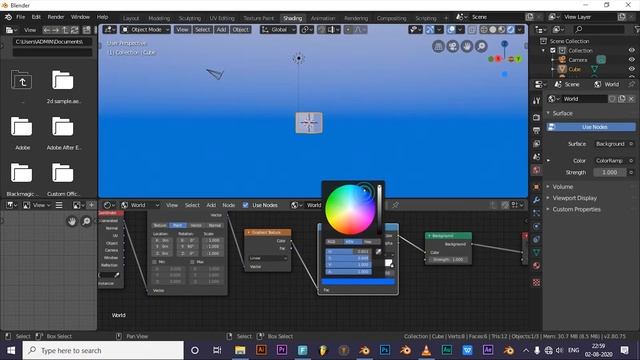Click pan hand icon in node editor sidebar
The width and height of the screenshot is (640, 360).
click(72, 221)
